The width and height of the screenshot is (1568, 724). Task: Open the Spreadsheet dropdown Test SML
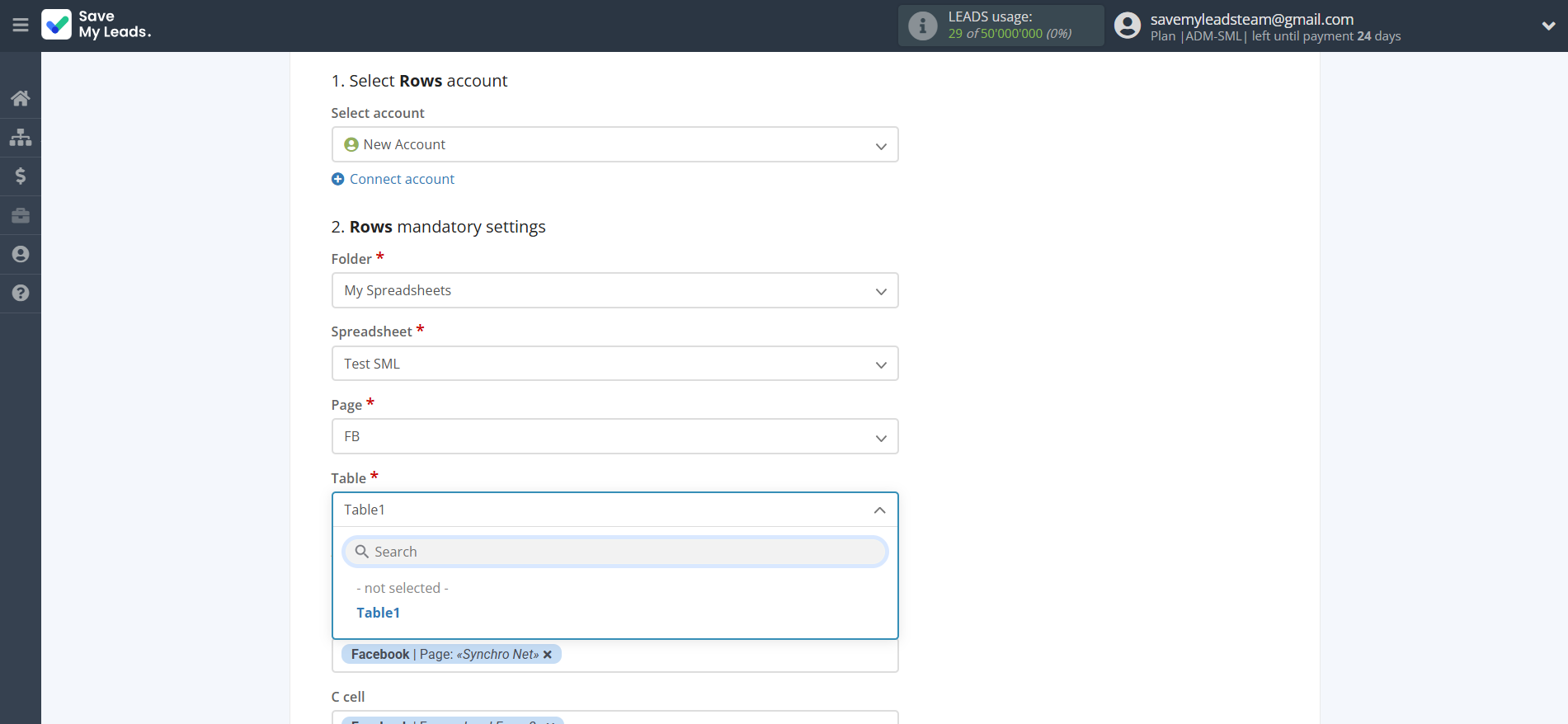(614, 364)
